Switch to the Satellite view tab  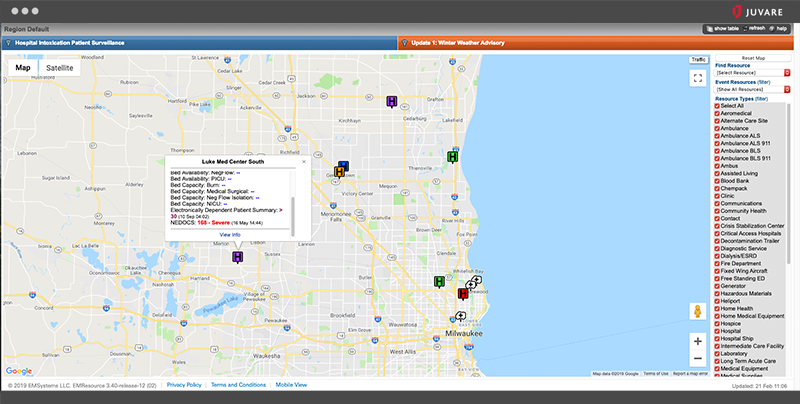[60, 67]
